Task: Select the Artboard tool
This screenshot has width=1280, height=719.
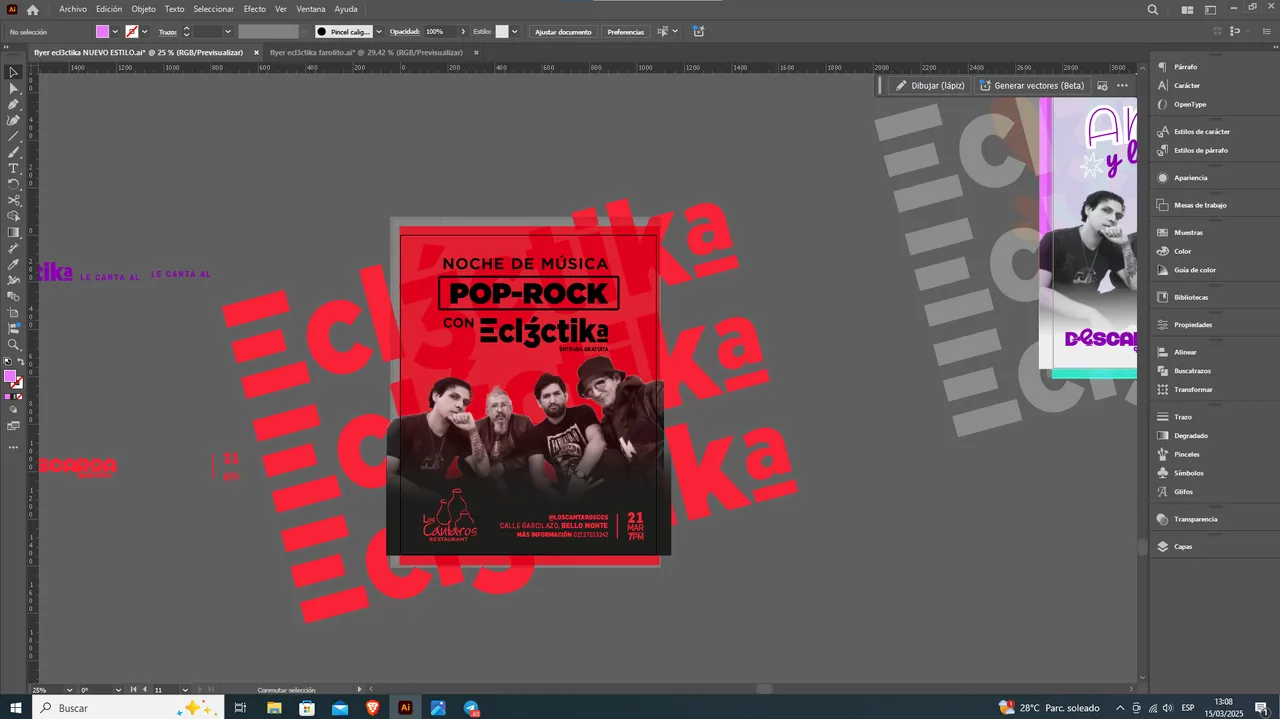Action: point(13,312)
